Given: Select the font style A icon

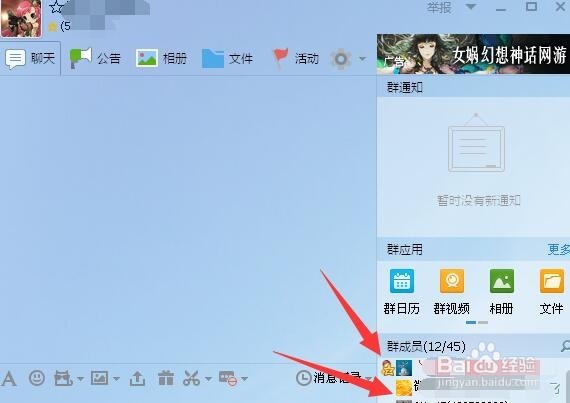Looking at the screenshot, I should tap(9, 378).
